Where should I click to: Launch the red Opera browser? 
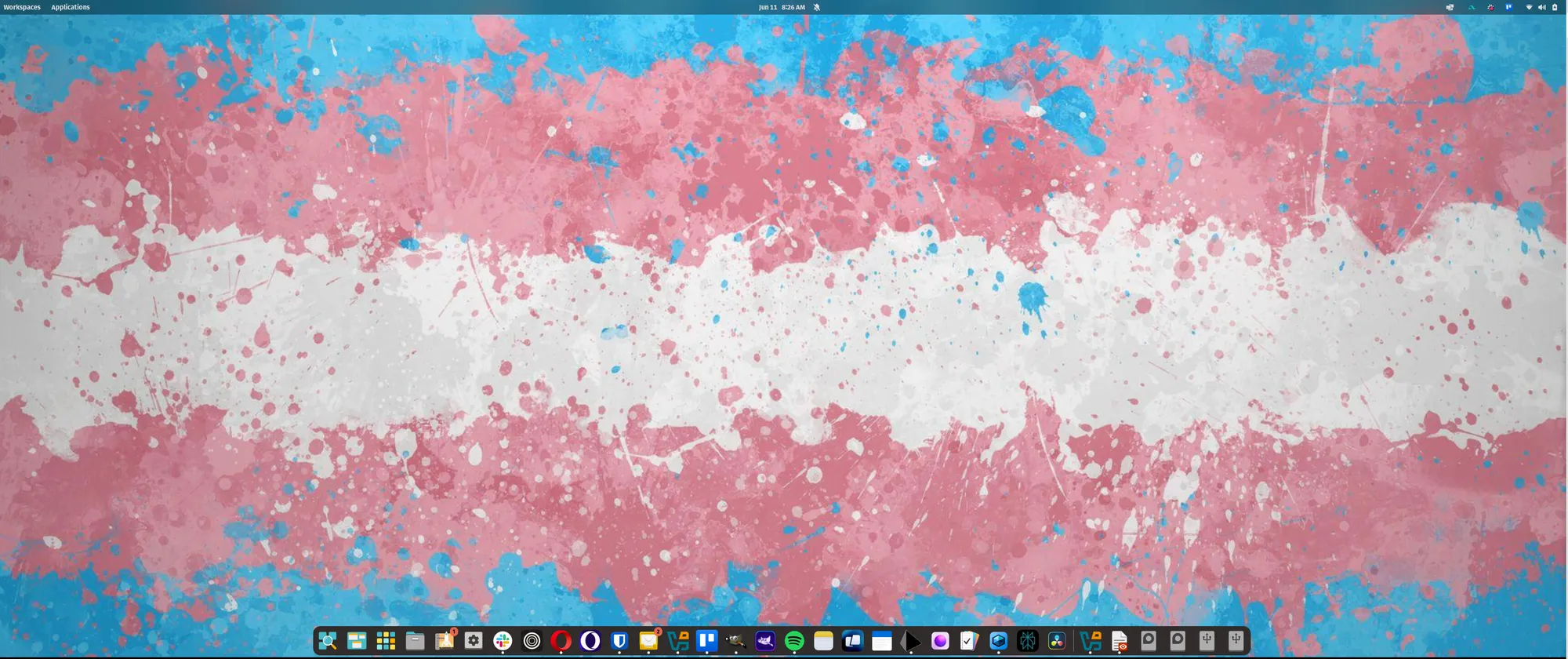click(x=561, y=641)
